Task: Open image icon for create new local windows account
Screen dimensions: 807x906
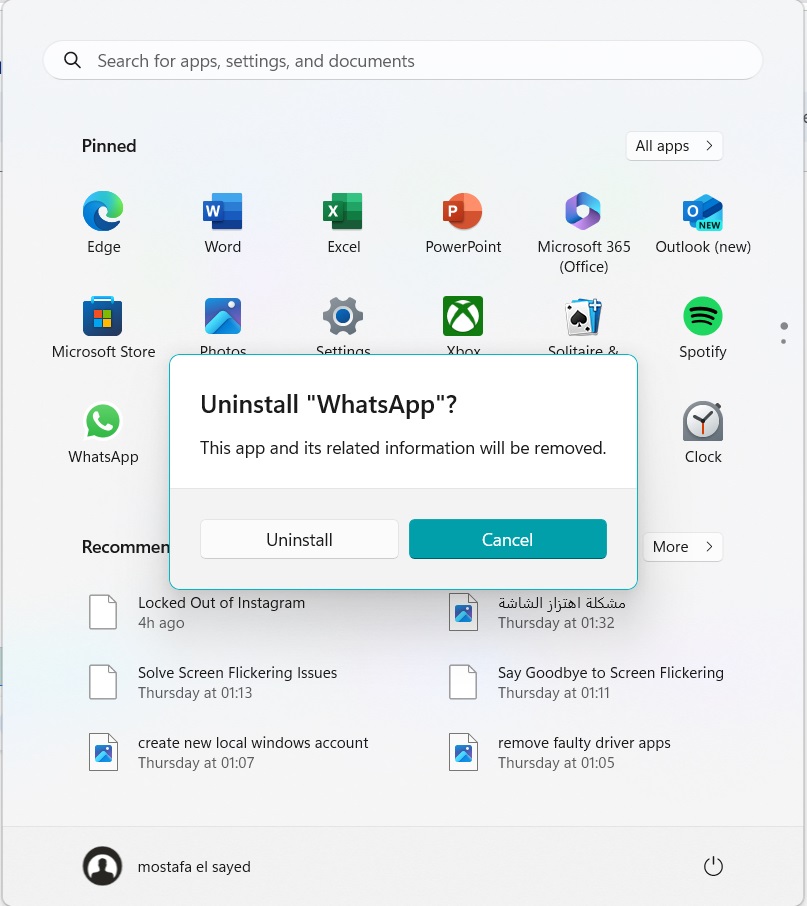Action: pyautogui.click(x=103, y=752)
